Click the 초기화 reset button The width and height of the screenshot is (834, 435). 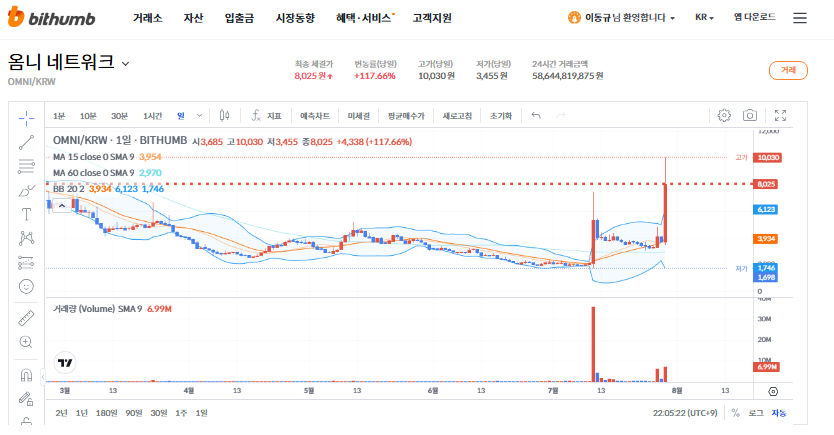pos(501,116)
